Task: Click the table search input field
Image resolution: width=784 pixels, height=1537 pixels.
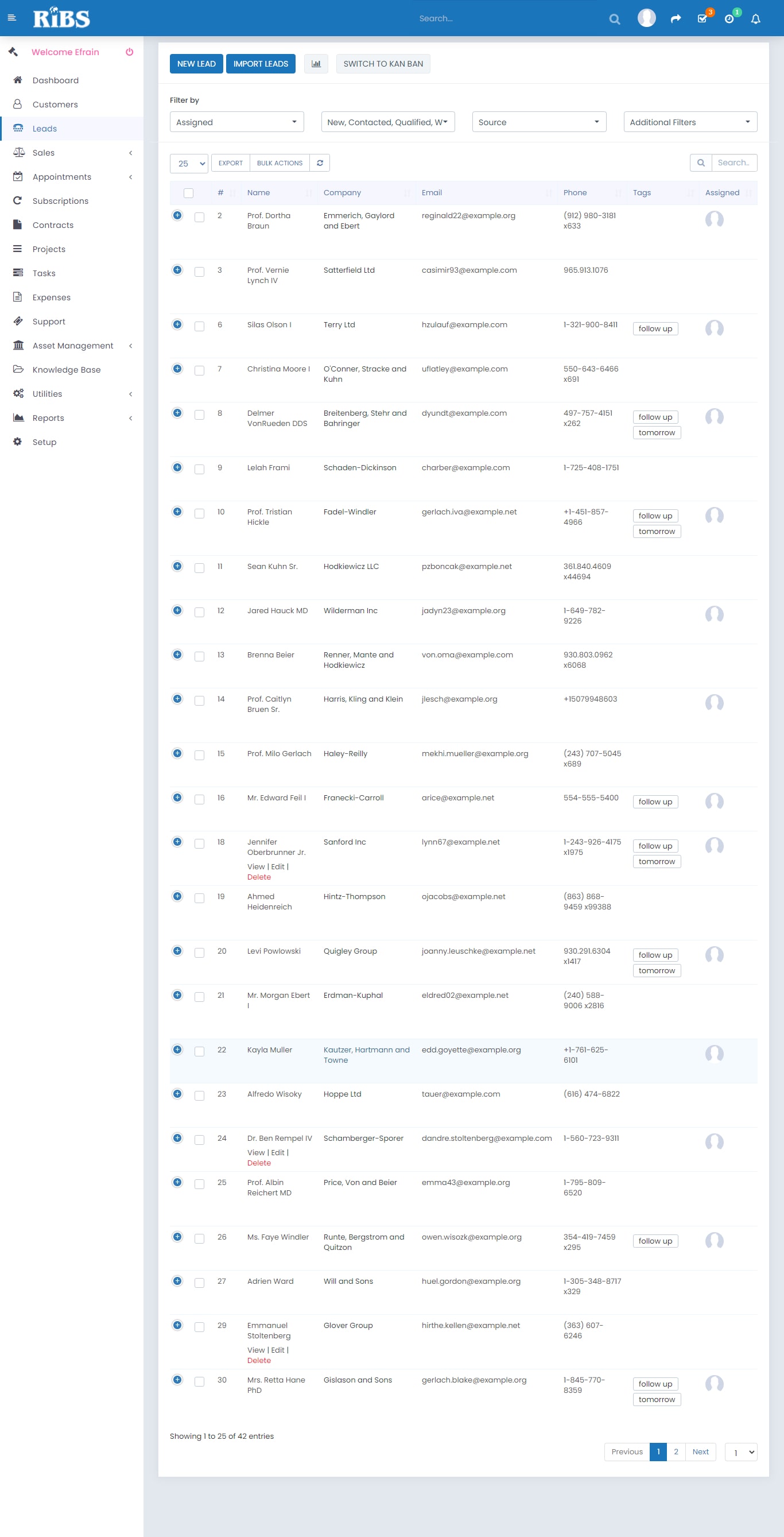Action: [733, 163]
